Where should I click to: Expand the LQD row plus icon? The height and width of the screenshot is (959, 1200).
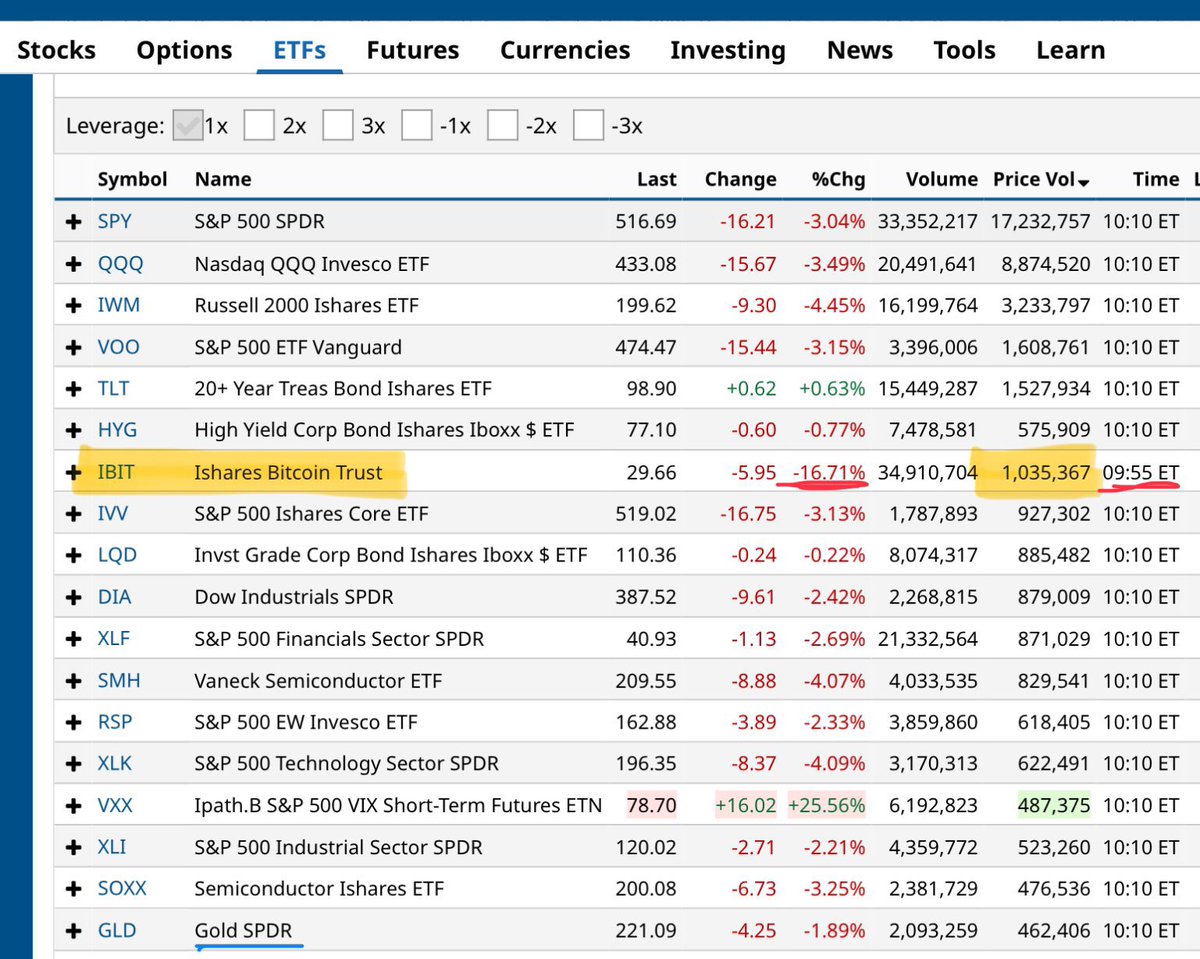[x=73, y=555]
